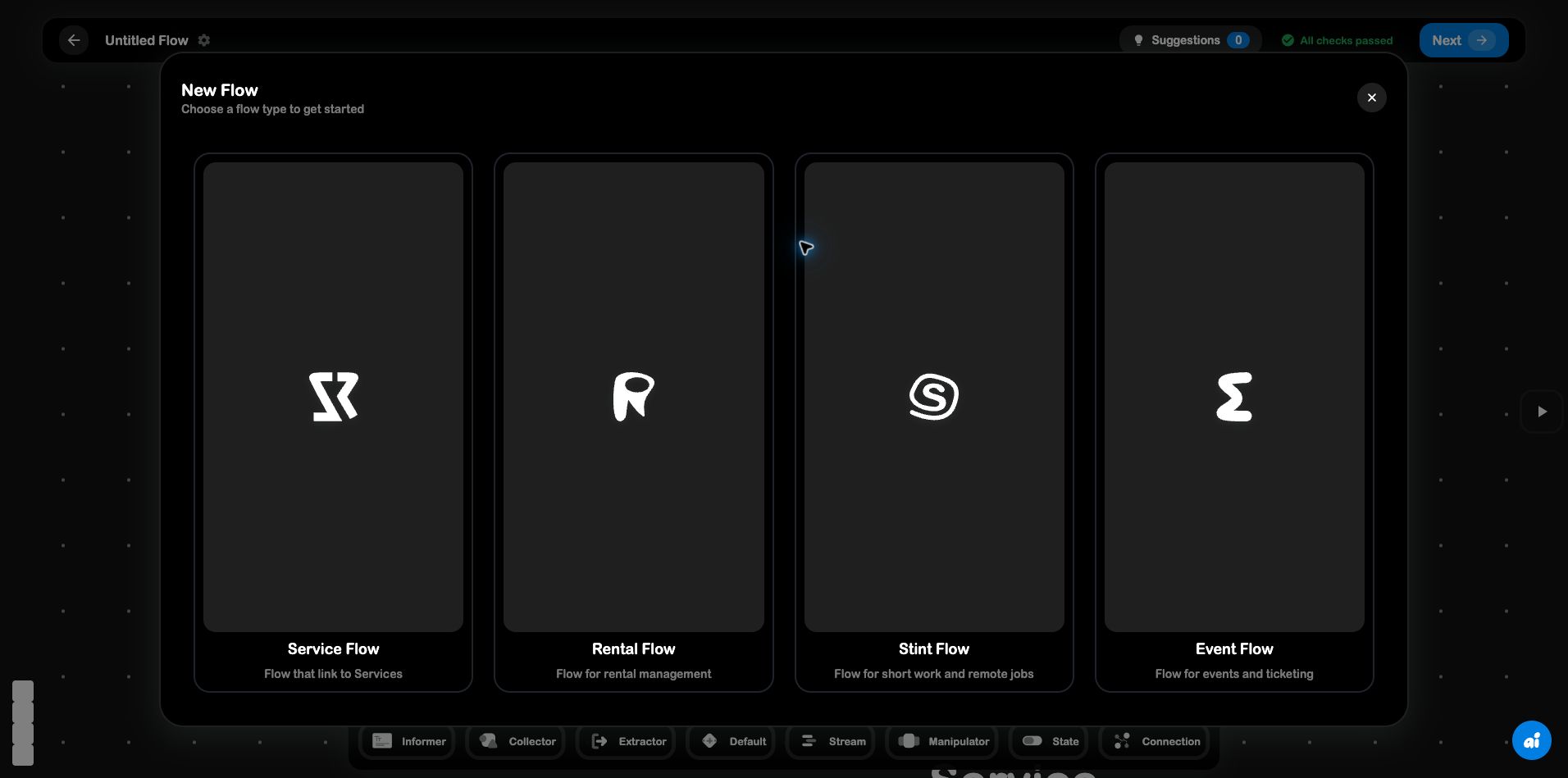Click the Suggestions count badge 0
The width and height of the screenshot is (1568, 778).
point(1238,40)
